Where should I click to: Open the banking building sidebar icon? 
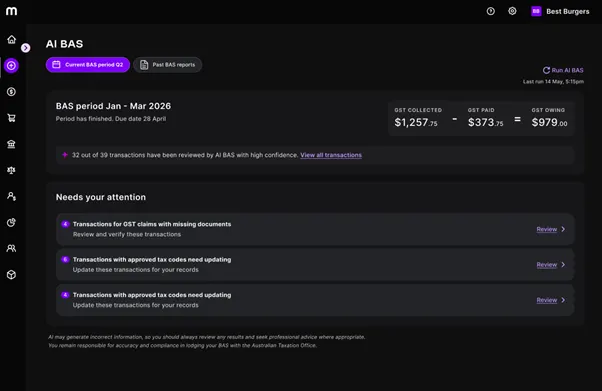coord(11,144)
